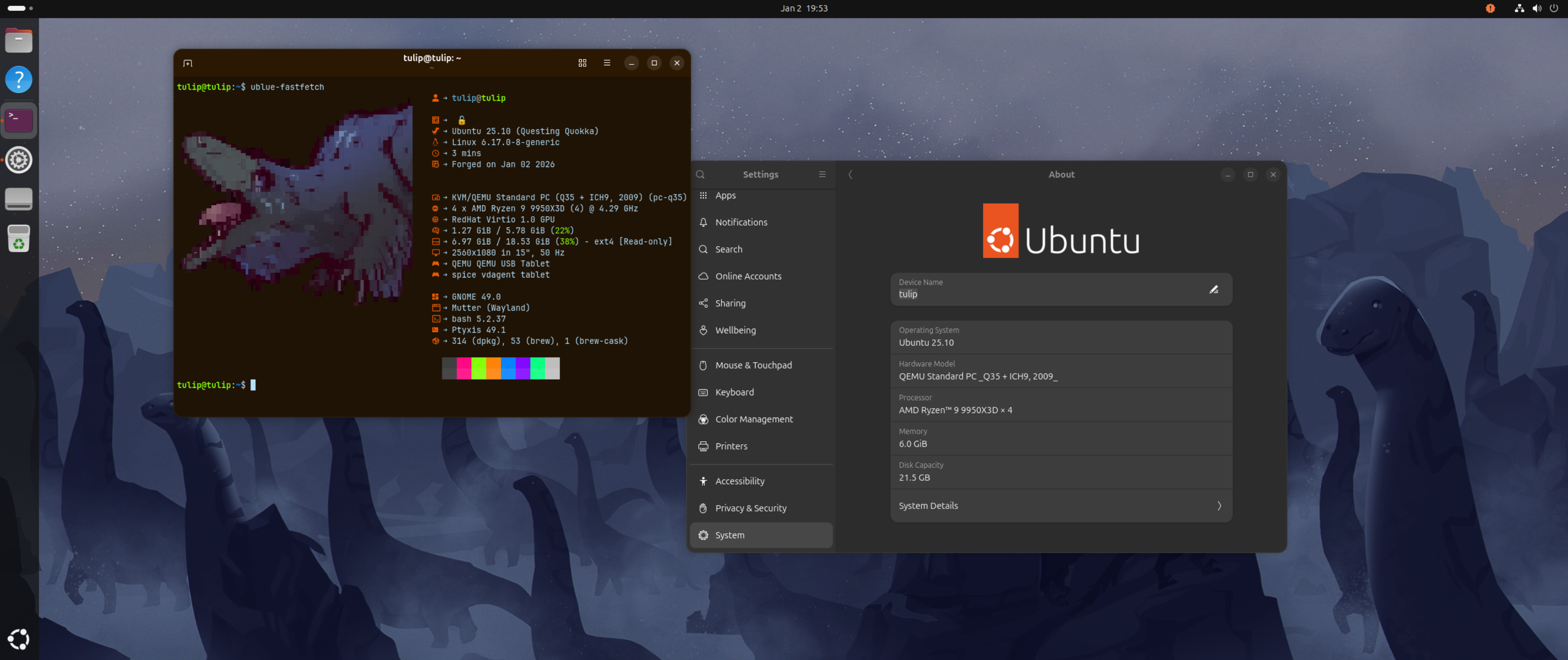Open the Trash from the dock

point(19,238)
